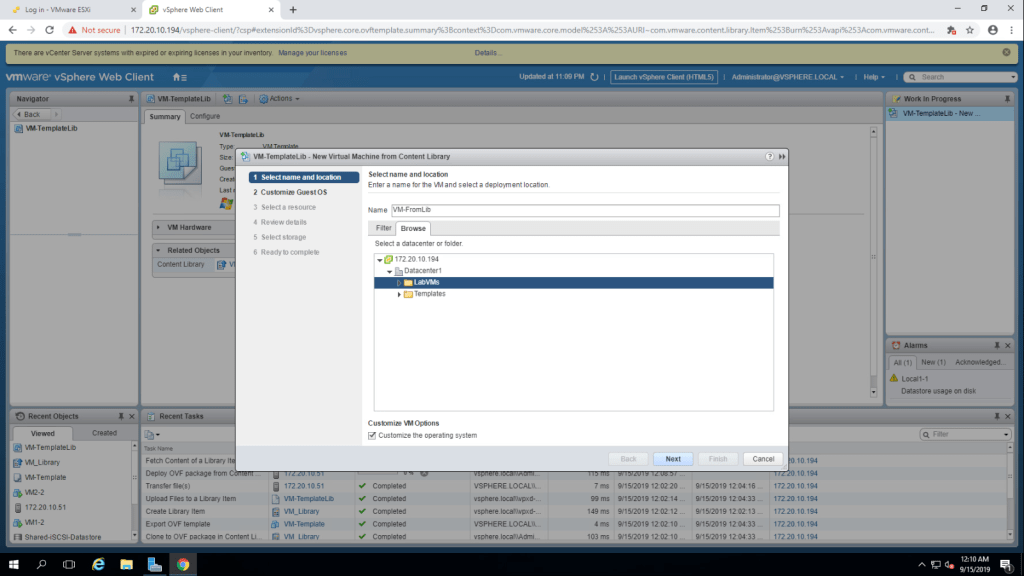The width and height of the screenshot is (1024, 576).
Task: Expand the Templates folder node
Action: [399, 294]
